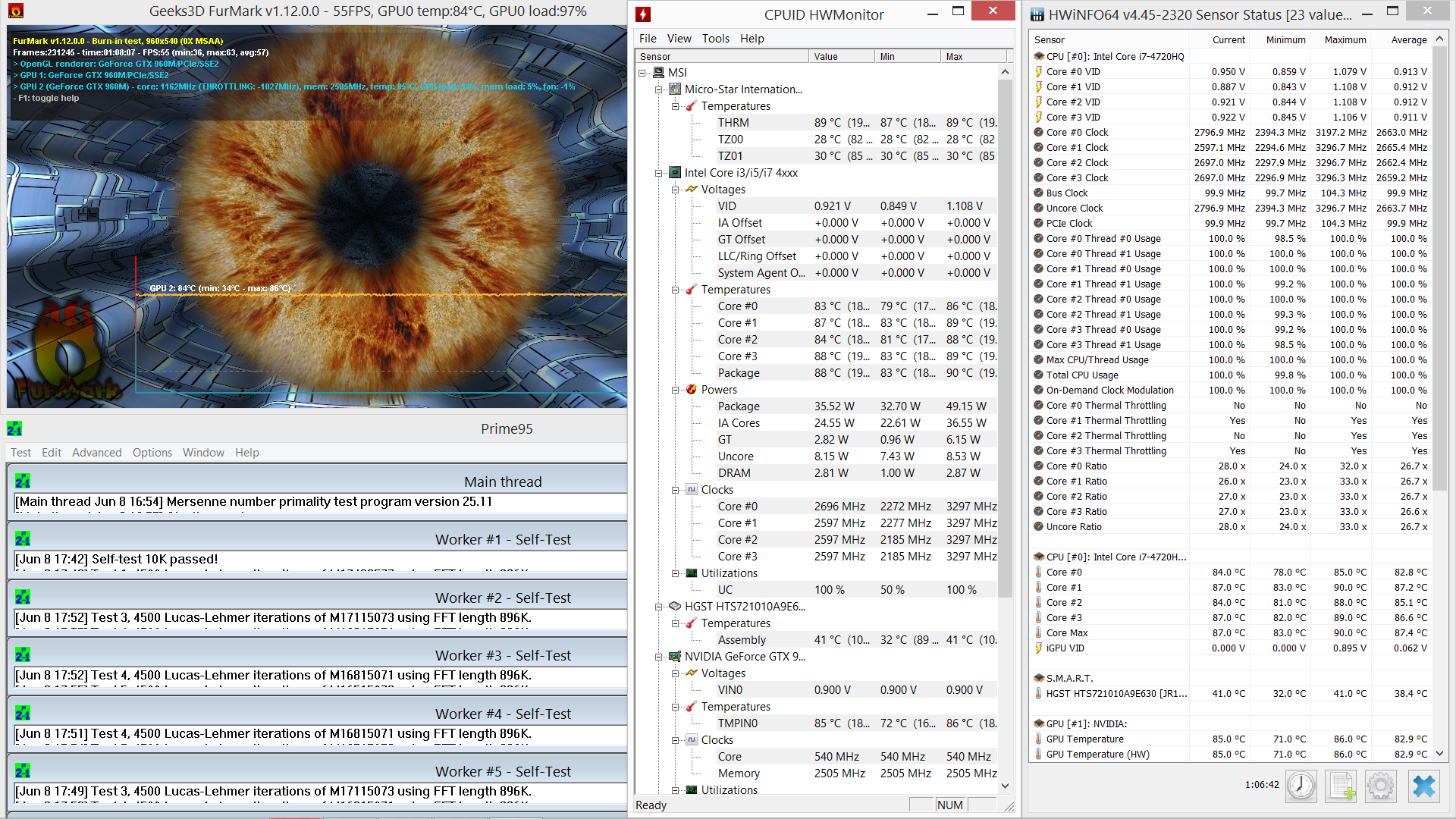The width and height of the screenshot is (1456, 819).
Task: Select the GPU Temperature (HW) row in HWiNFO64
Action: pyautogui.click(x=1231, y=754)
